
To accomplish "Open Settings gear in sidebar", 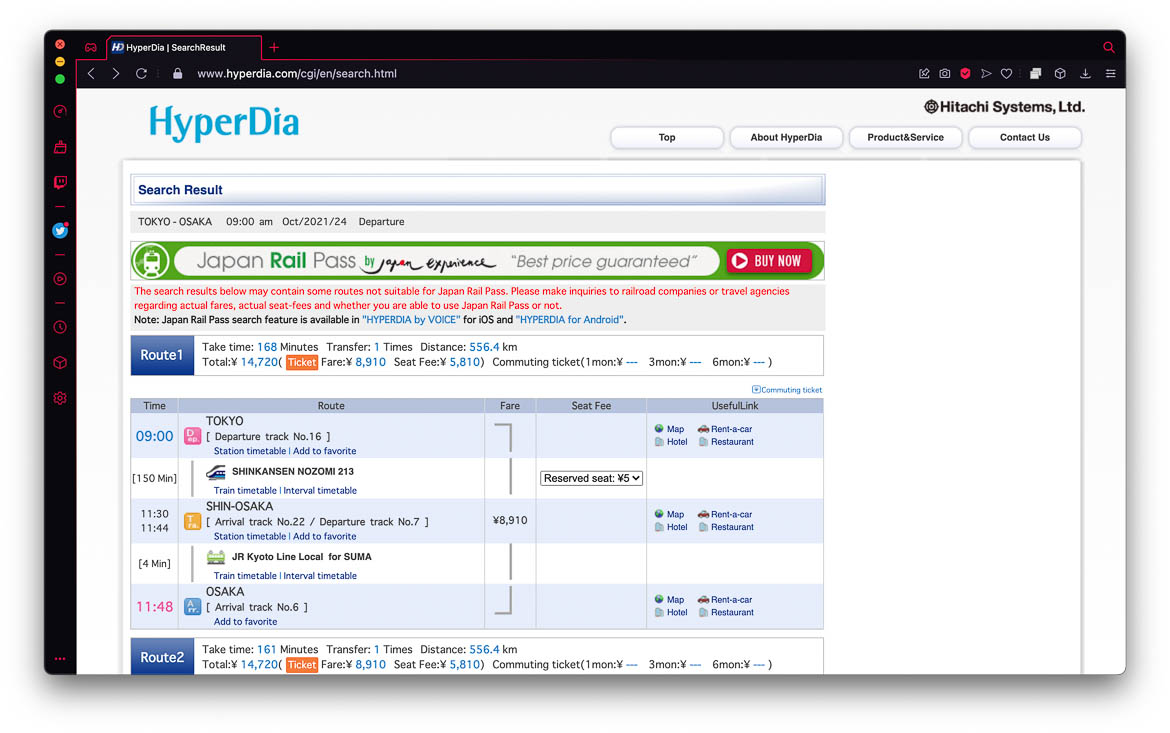I will pos(60,398).
